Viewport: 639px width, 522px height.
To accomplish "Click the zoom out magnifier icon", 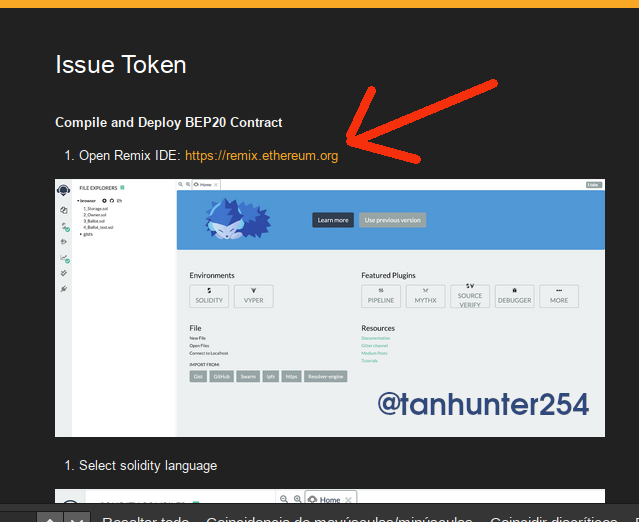I will [181, 184].
